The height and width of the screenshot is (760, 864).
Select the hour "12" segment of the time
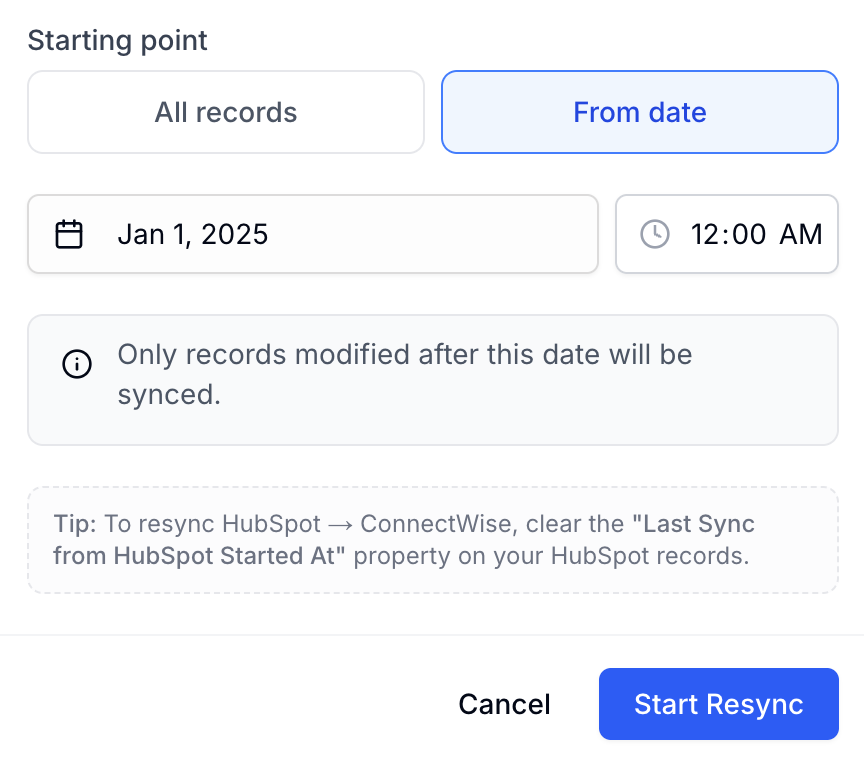[x=704, y=234]
